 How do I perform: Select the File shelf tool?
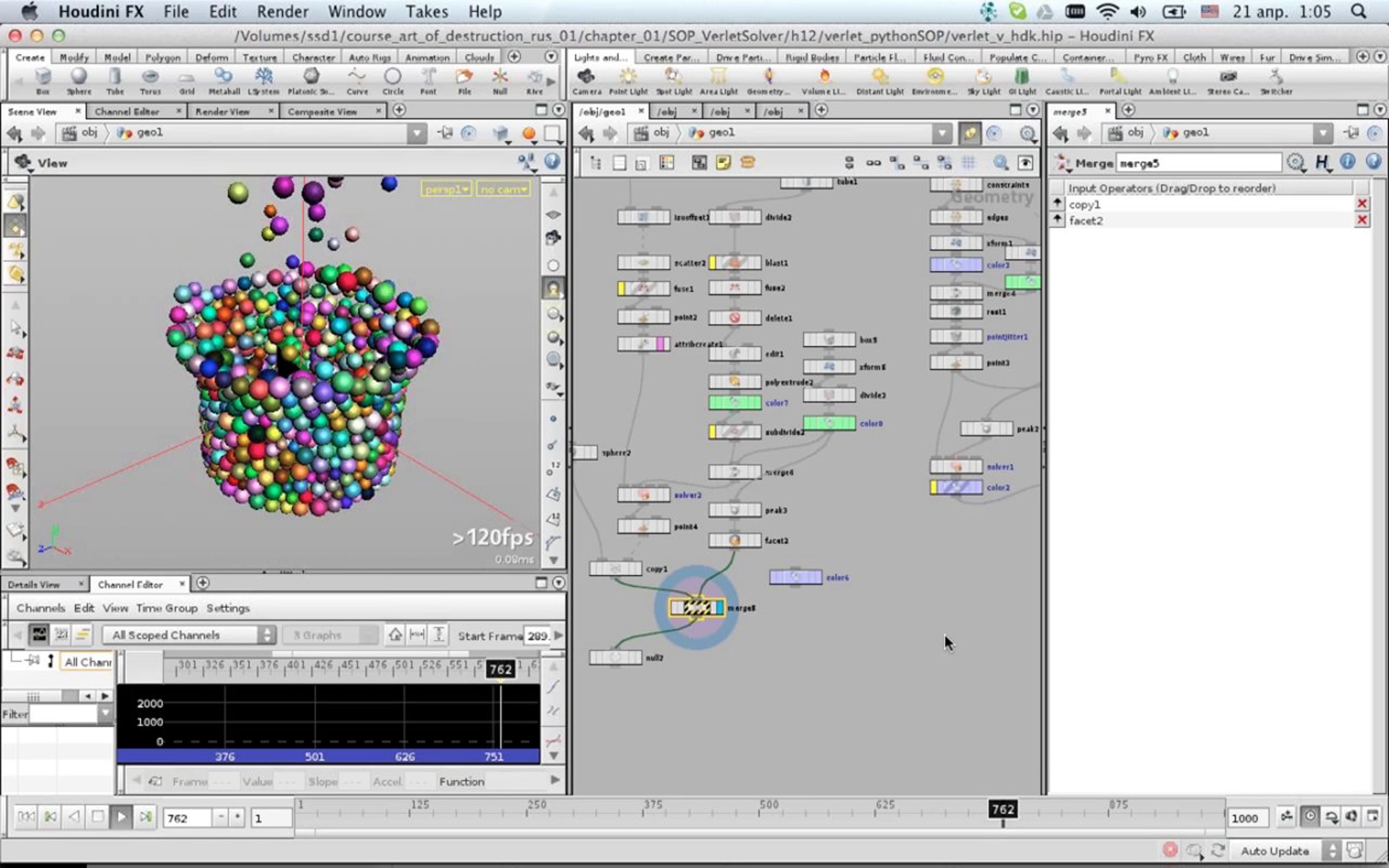pos(464,80)
